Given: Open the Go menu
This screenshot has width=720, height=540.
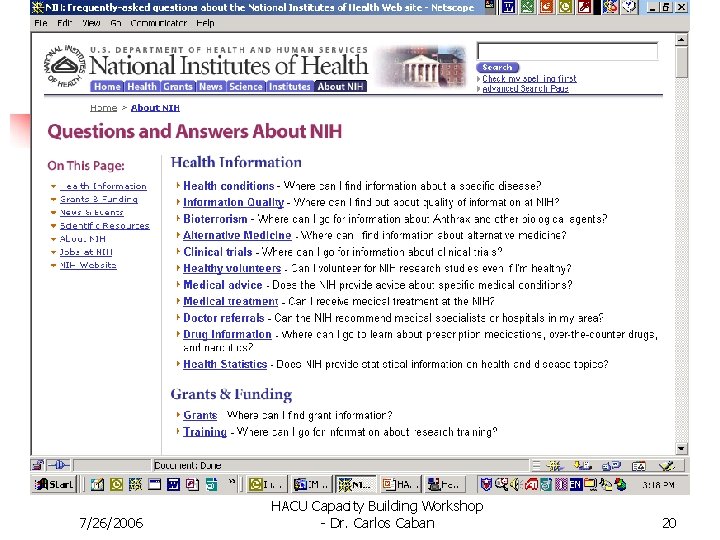Looking at the screenshot, I should tap(116, 23).
